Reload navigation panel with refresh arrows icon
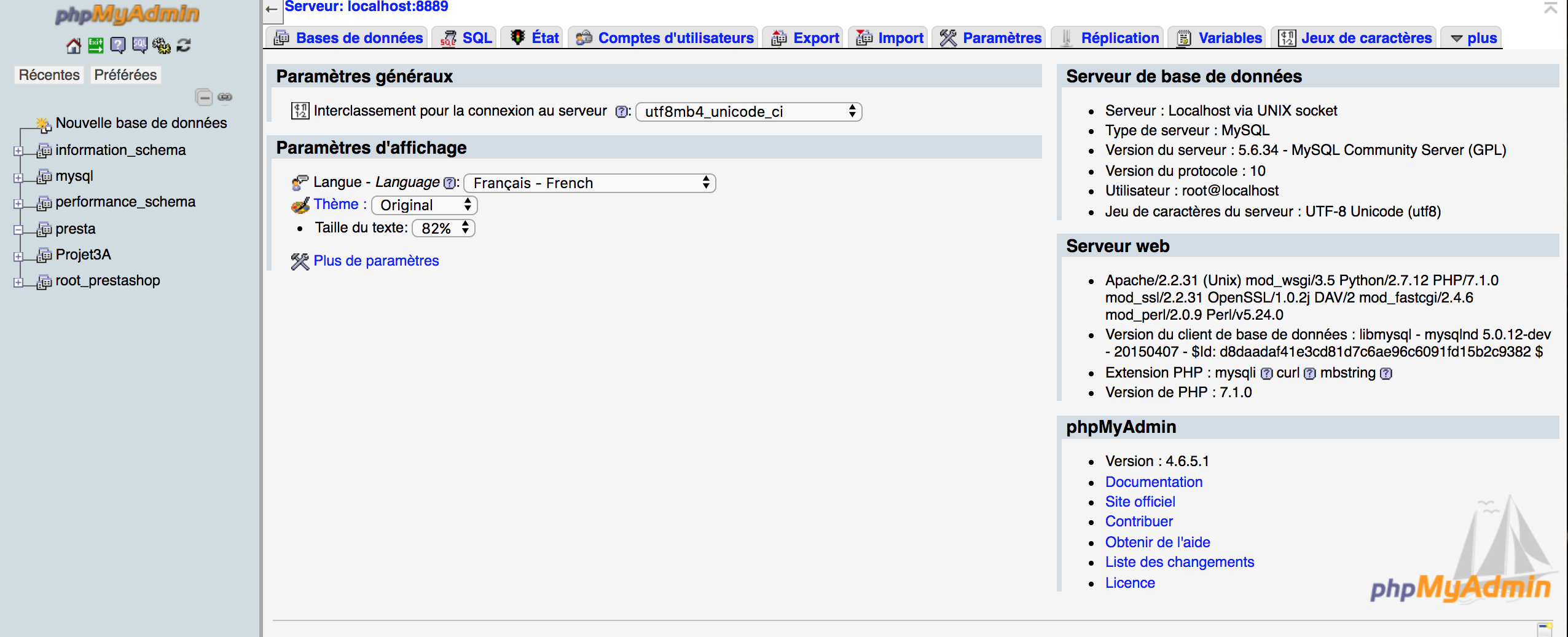 (x=184, y=45)
